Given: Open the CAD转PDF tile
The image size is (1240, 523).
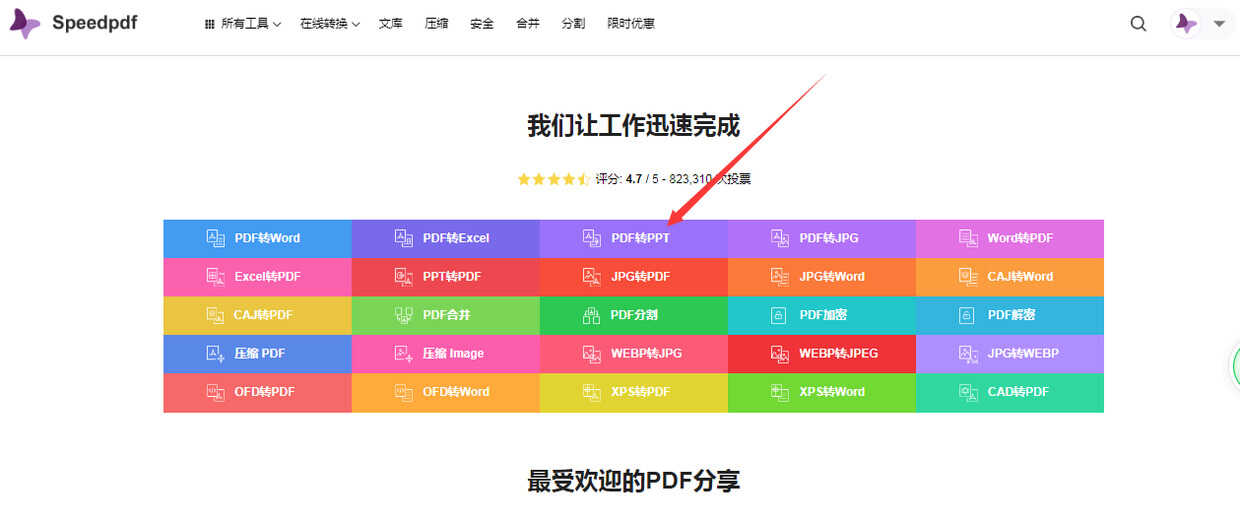Looking at the screenshot, I should [x=1010, y=392].
